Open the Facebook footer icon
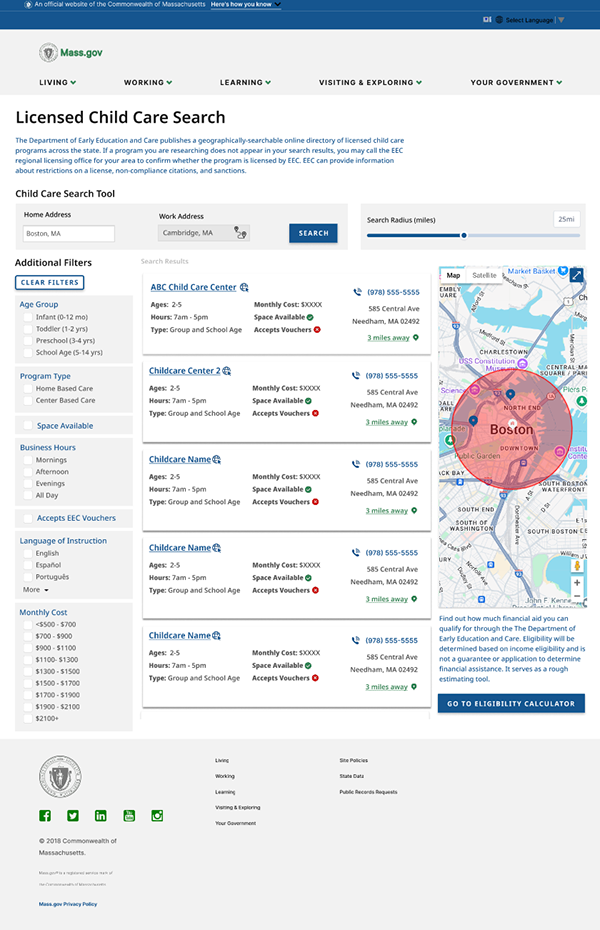Image resolution: width=600 pixels, height=930 pixels. point(45,816)
